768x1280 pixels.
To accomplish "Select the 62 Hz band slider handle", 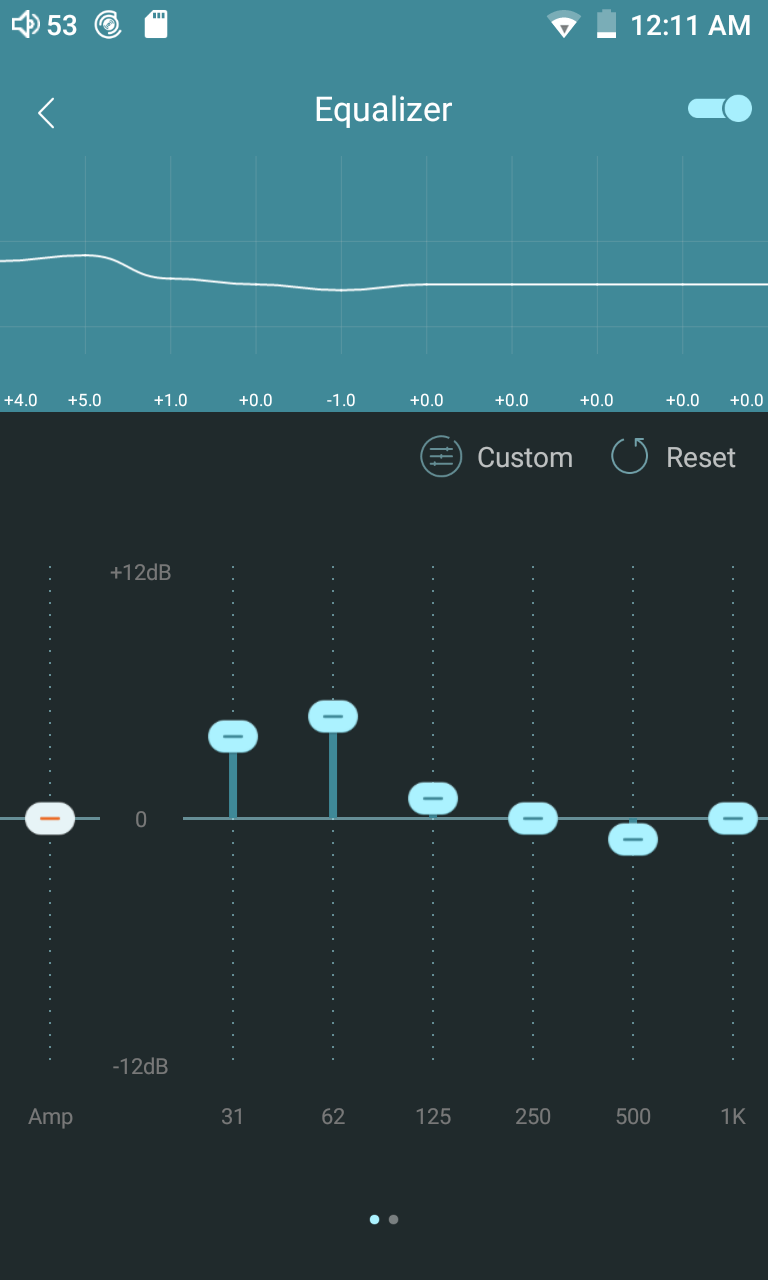I will pos(333,716).
